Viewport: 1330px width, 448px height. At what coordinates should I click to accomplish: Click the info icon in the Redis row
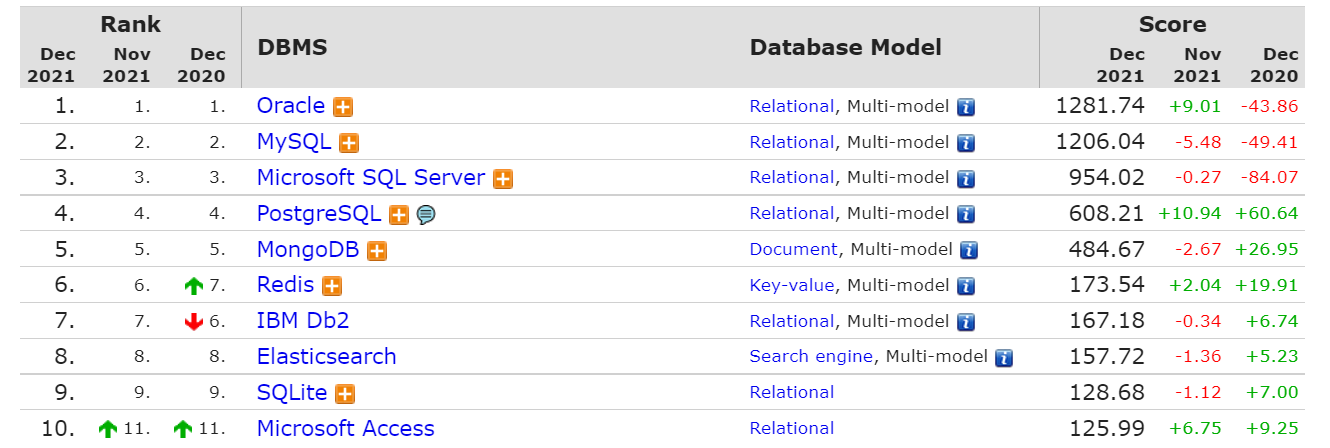966,286
